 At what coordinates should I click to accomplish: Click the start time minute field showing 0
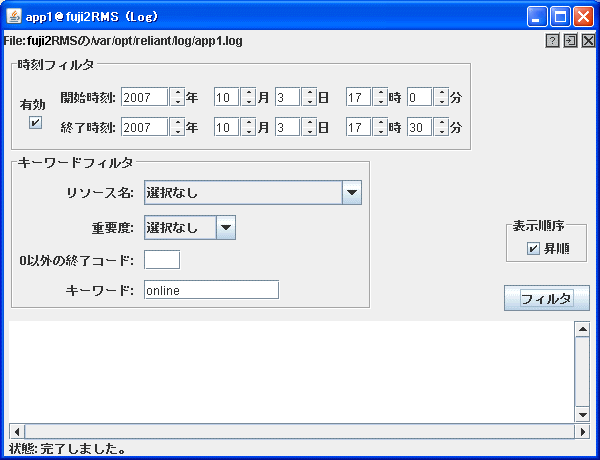(x=420, y=97)
